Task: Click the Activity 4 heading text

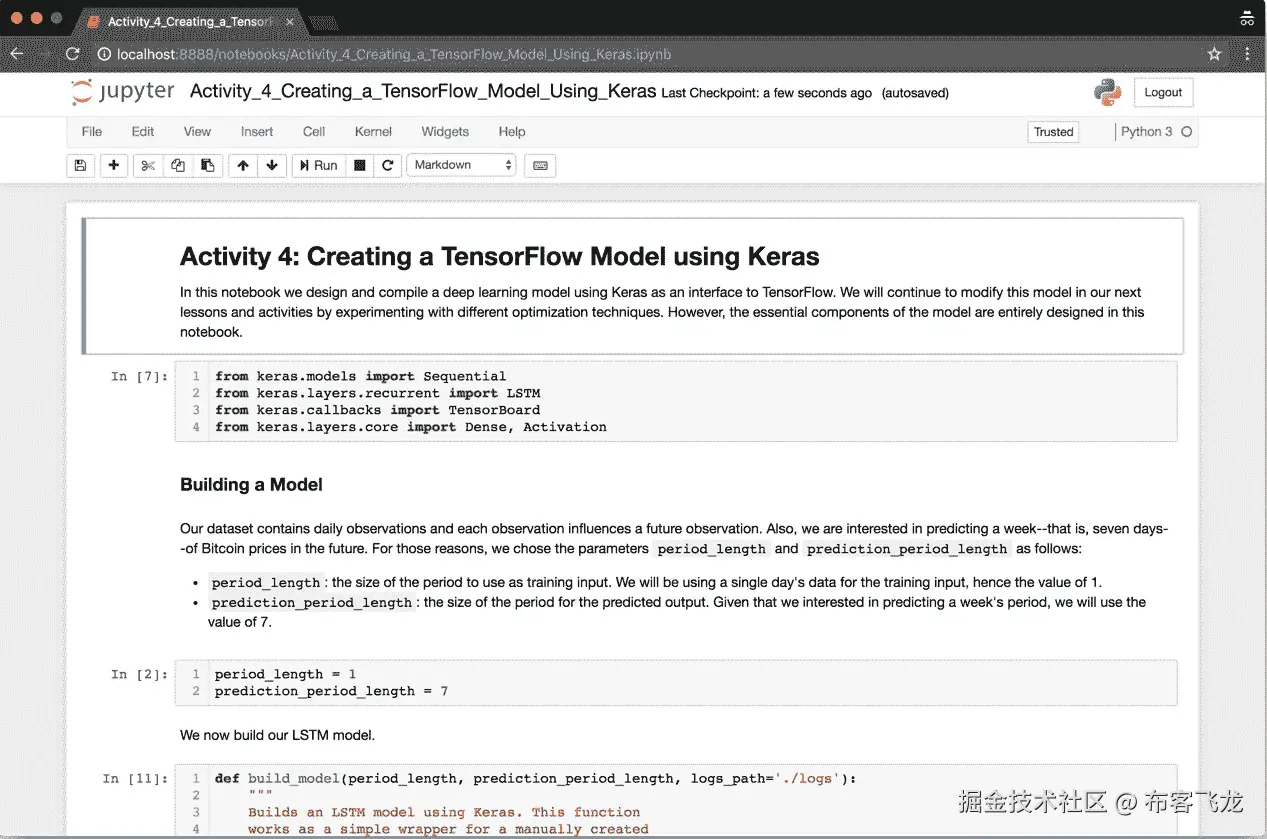Action: [499, 257]
